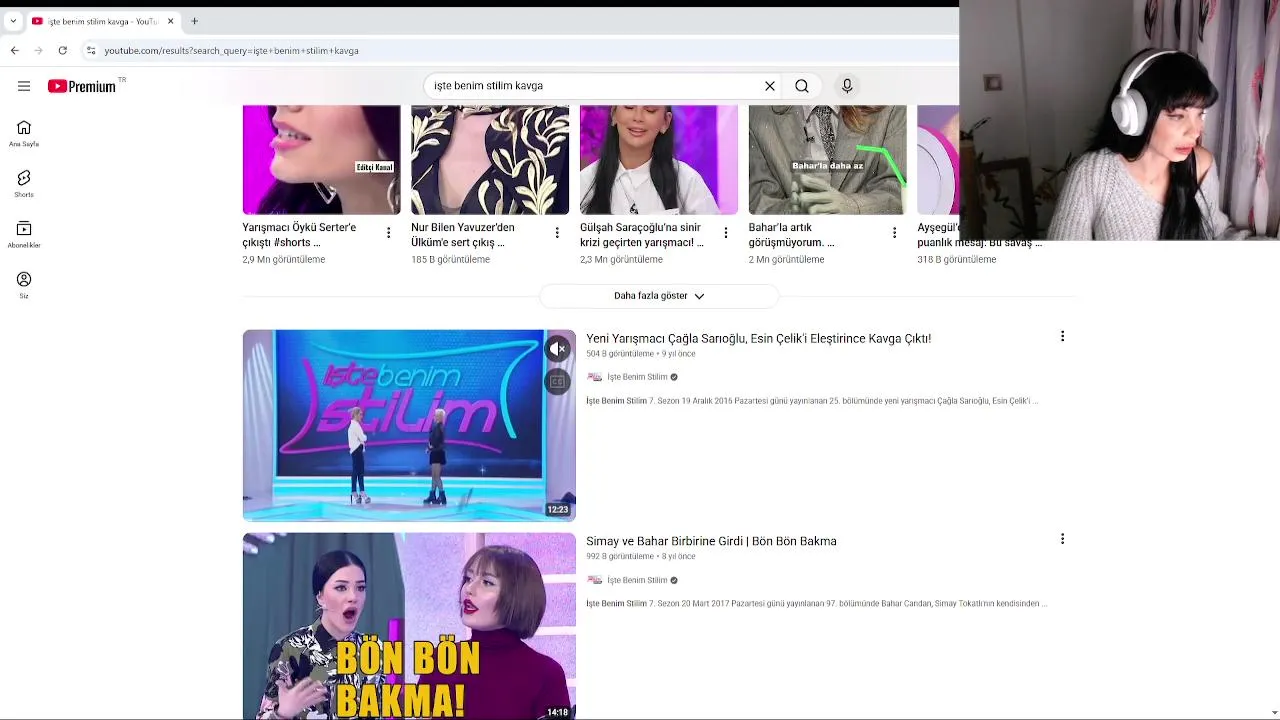Click second video channel avatar icon

594,580
